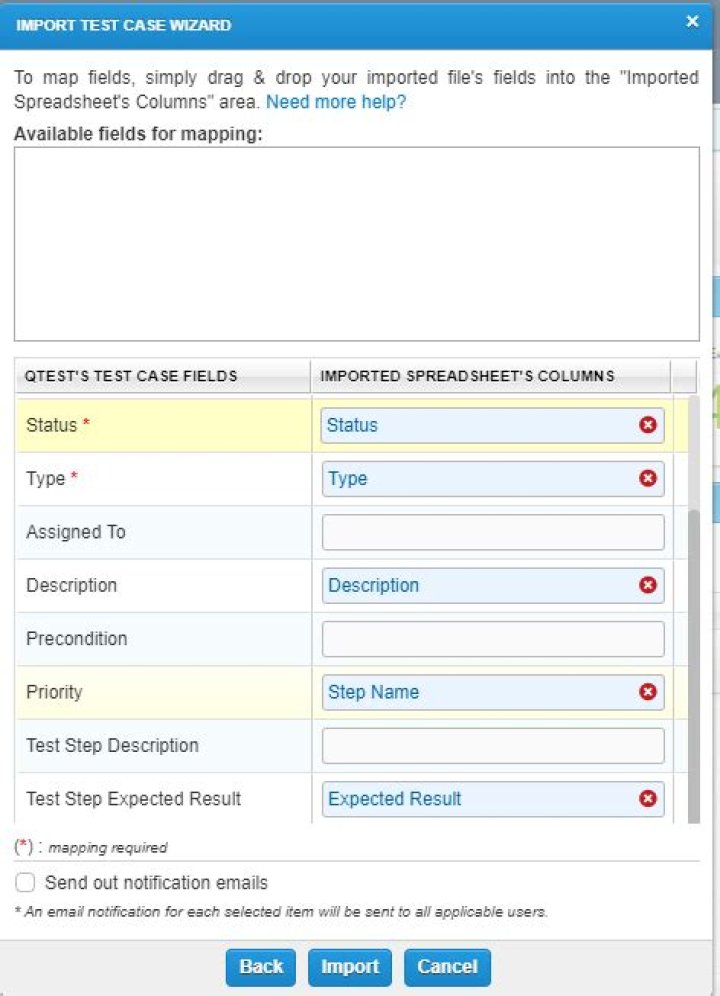Open the Need more help link
The height and width of the screenshot is (996, 720).
[336, 102]
